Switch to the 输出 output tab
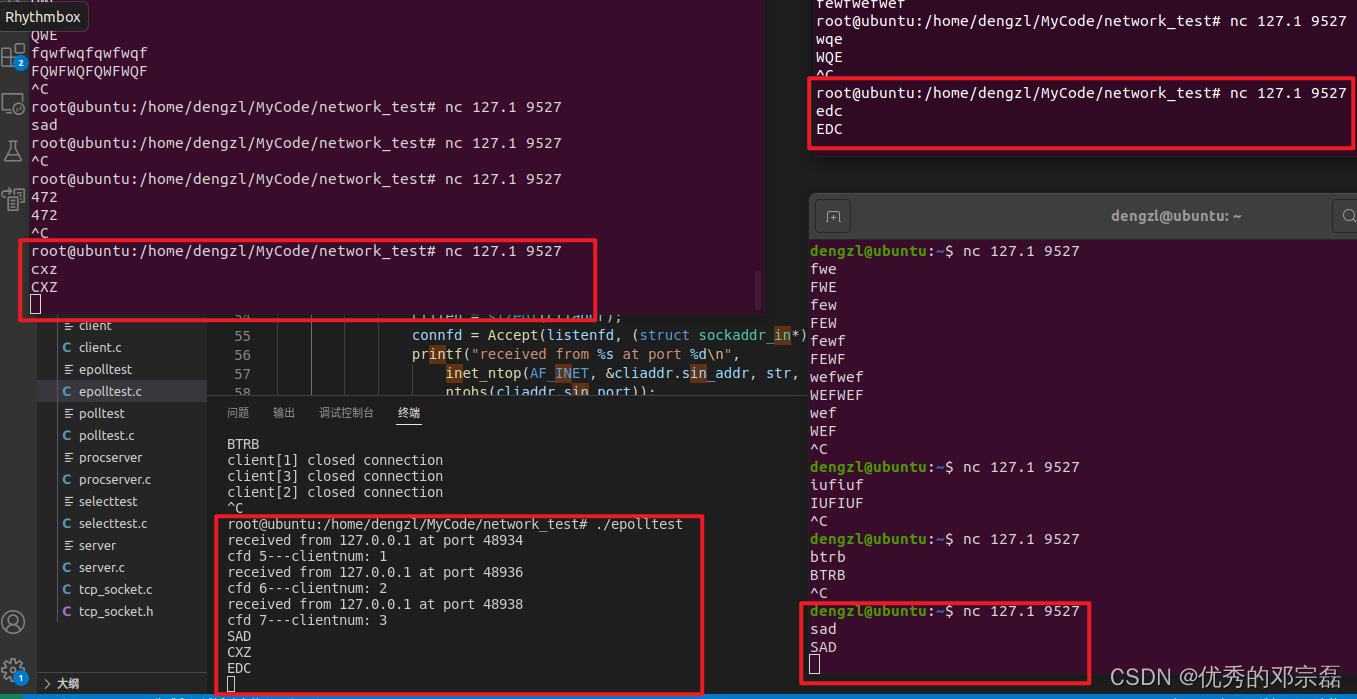The width and height of the screenshot is (1357, 699). coord(284,412)
